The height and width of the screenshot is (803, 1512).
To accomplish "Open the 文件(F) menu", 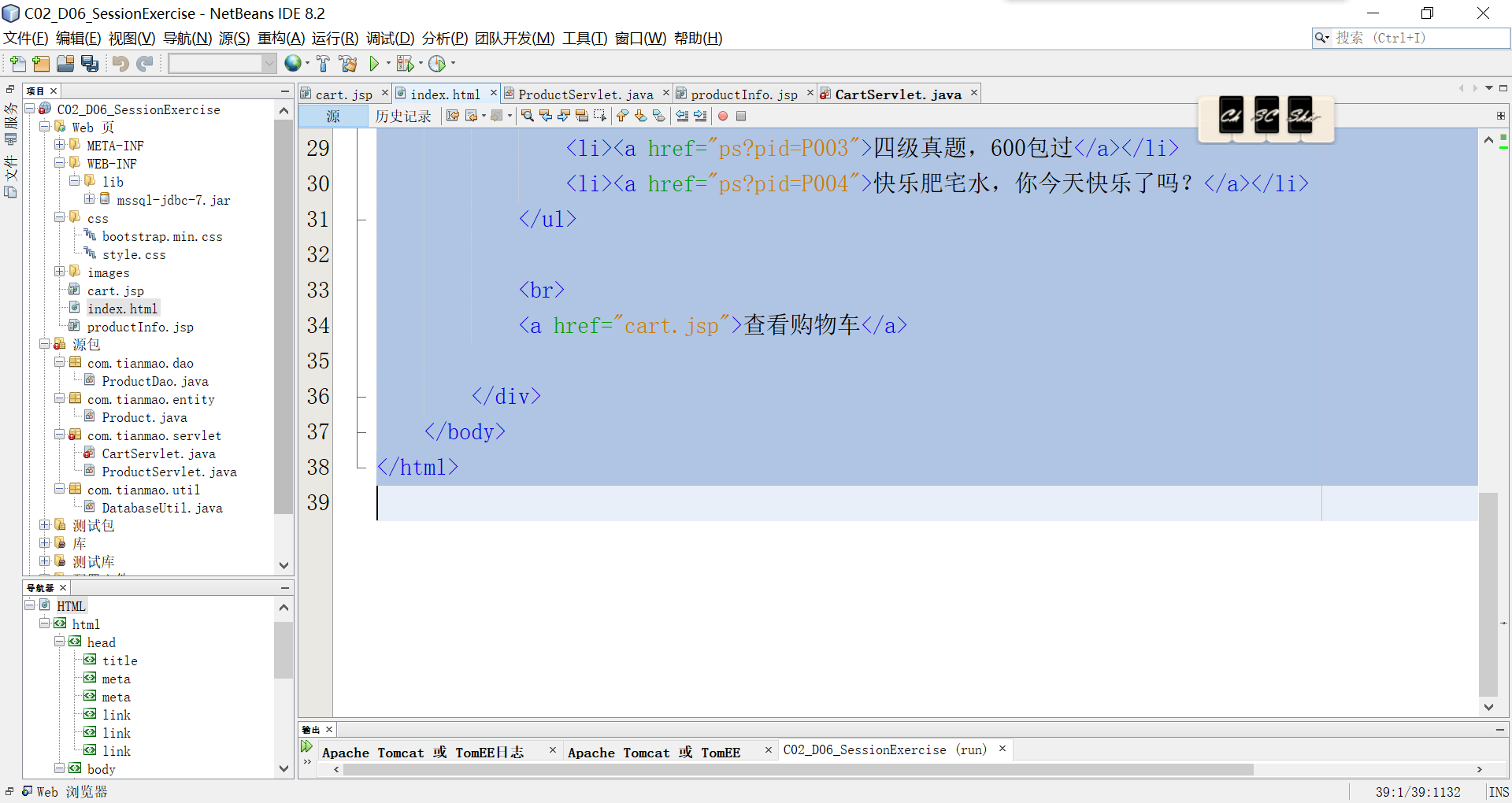I will 26,39.
